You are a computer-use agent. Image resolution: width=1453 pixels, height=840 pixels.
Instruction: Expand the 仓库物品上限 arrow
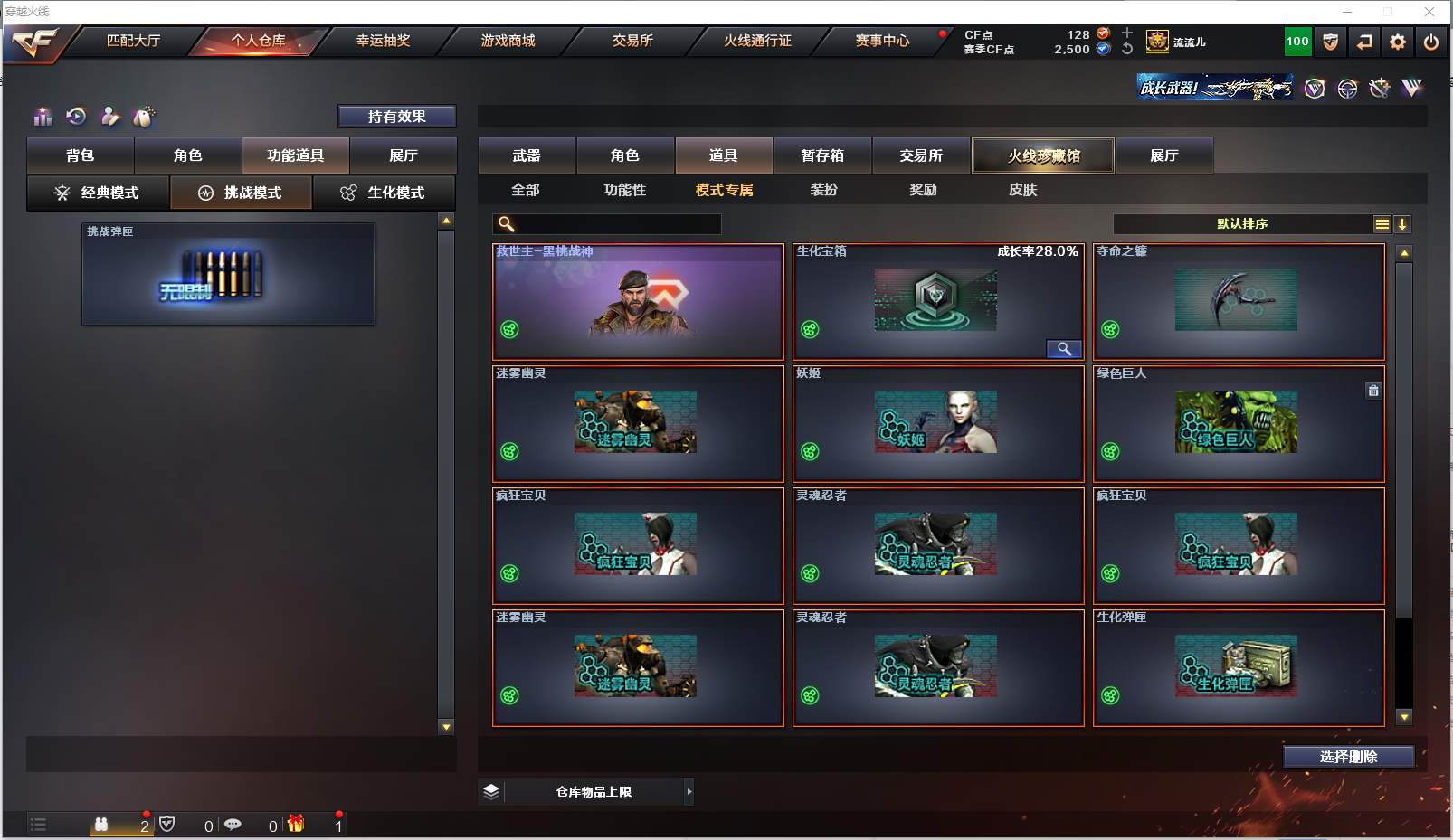pyautogui.click(x=689, y=792)
